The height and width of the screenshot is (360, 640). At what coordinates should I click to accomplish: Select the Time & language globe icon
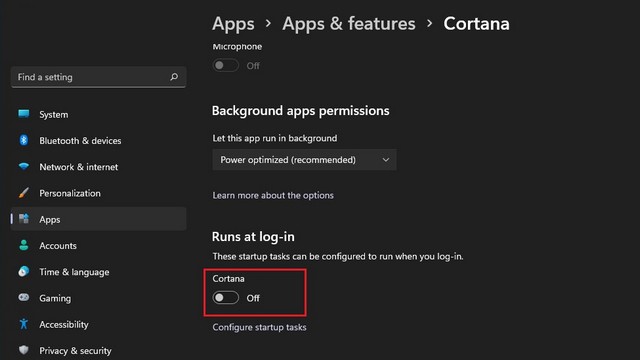[24, 271]
